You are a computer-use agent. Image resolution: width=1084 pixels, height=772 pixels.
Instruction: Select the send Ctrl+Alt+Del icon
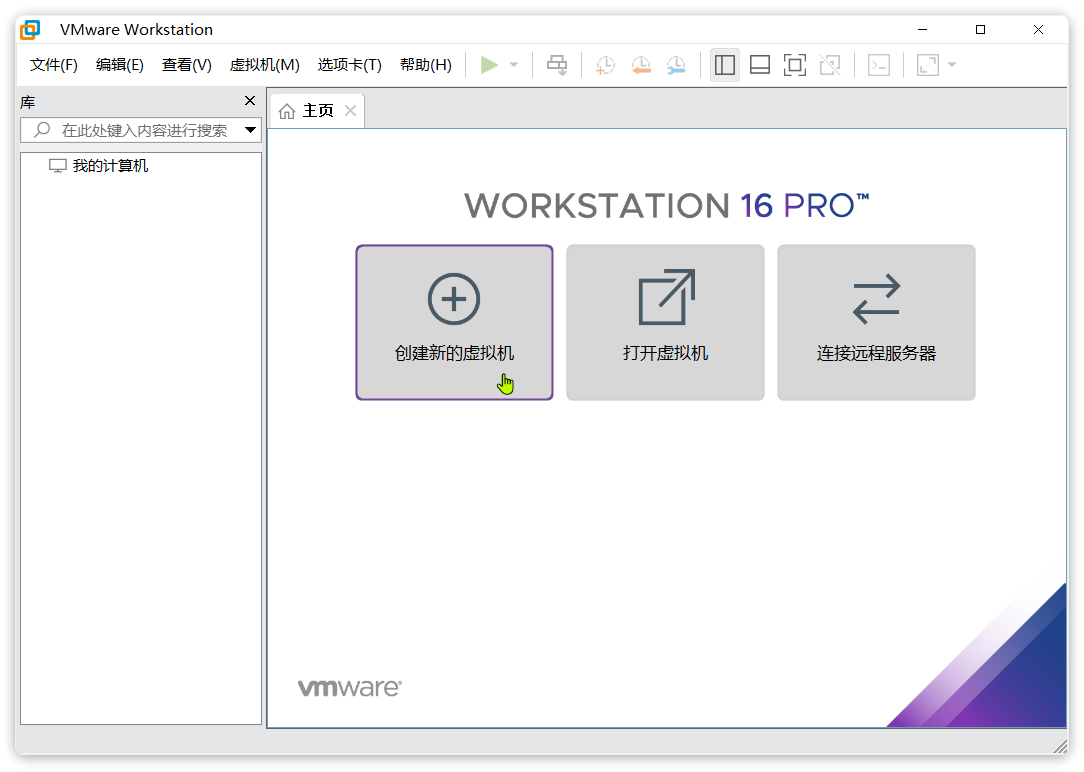pos(557,65)
